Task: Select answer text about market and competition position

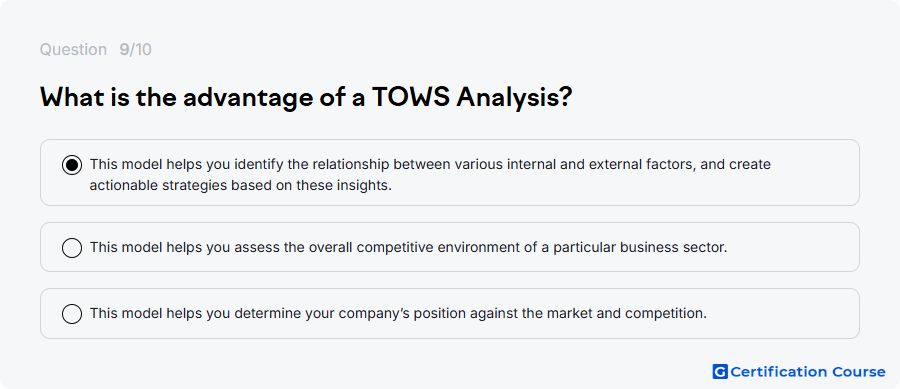Action: click(x=398, y=314)
